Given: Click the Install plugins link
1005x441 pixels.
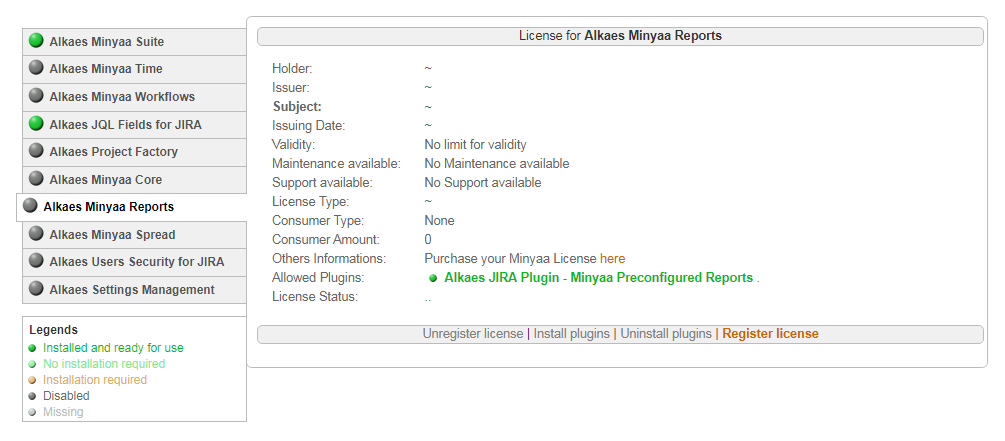Looking at the screenshot, I should pyautogui.click(x=572, y=334).
